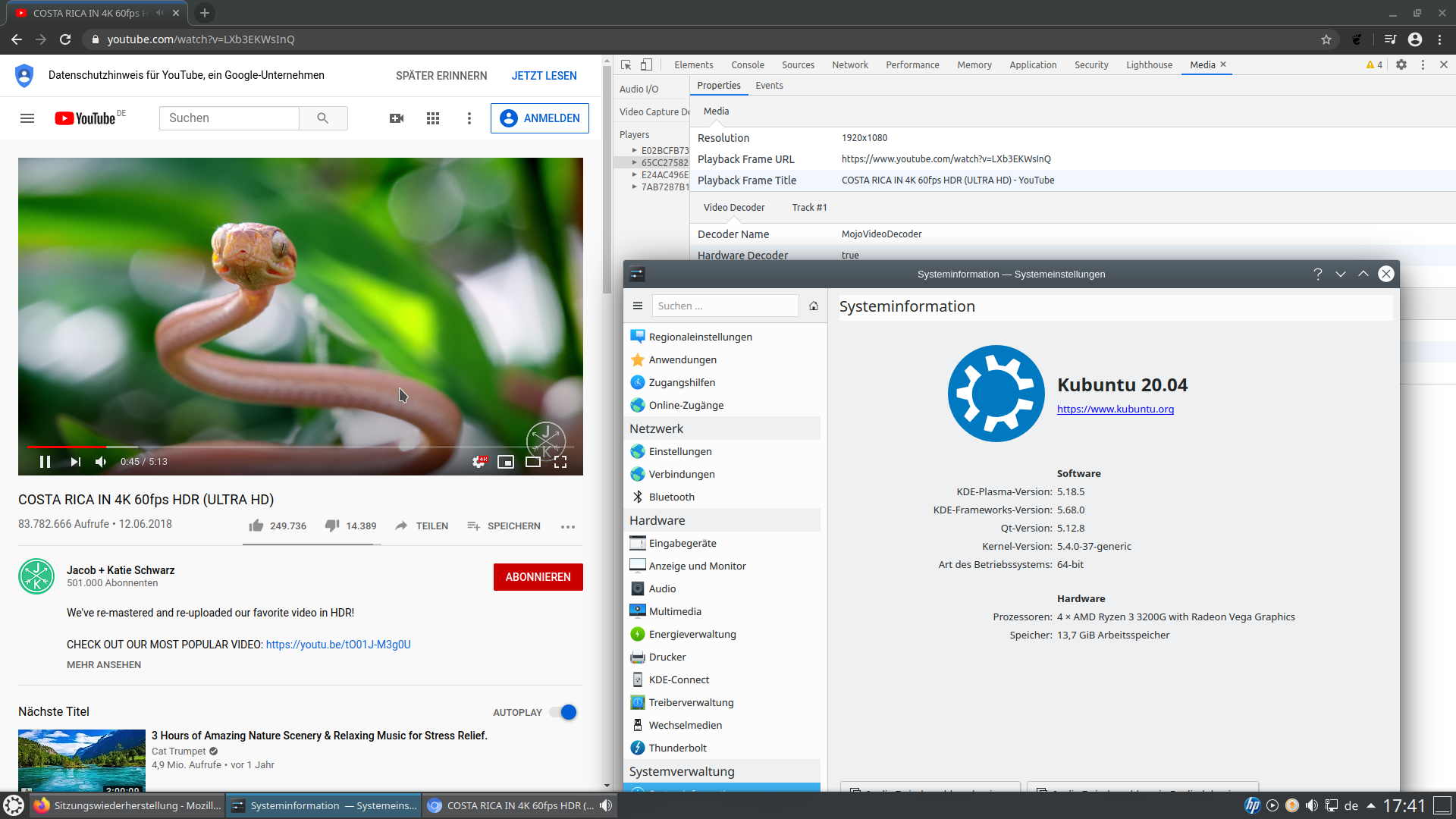The height and width of the screenshot is (819, 1456).
Task: Enter fullscreen video mode
Action: (x=560, y=462)
